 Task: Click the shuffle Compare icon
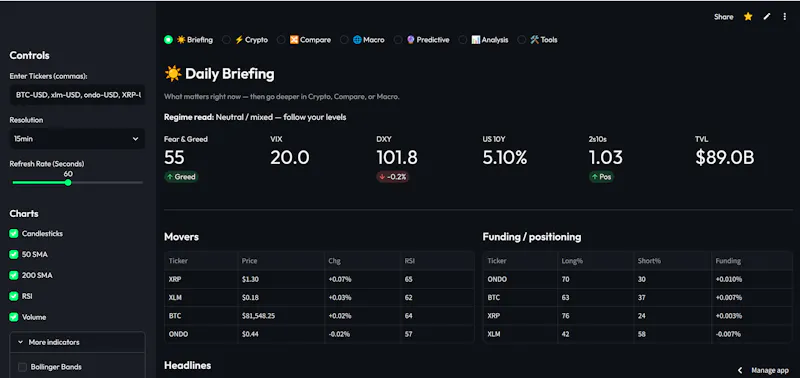(294, 40)
